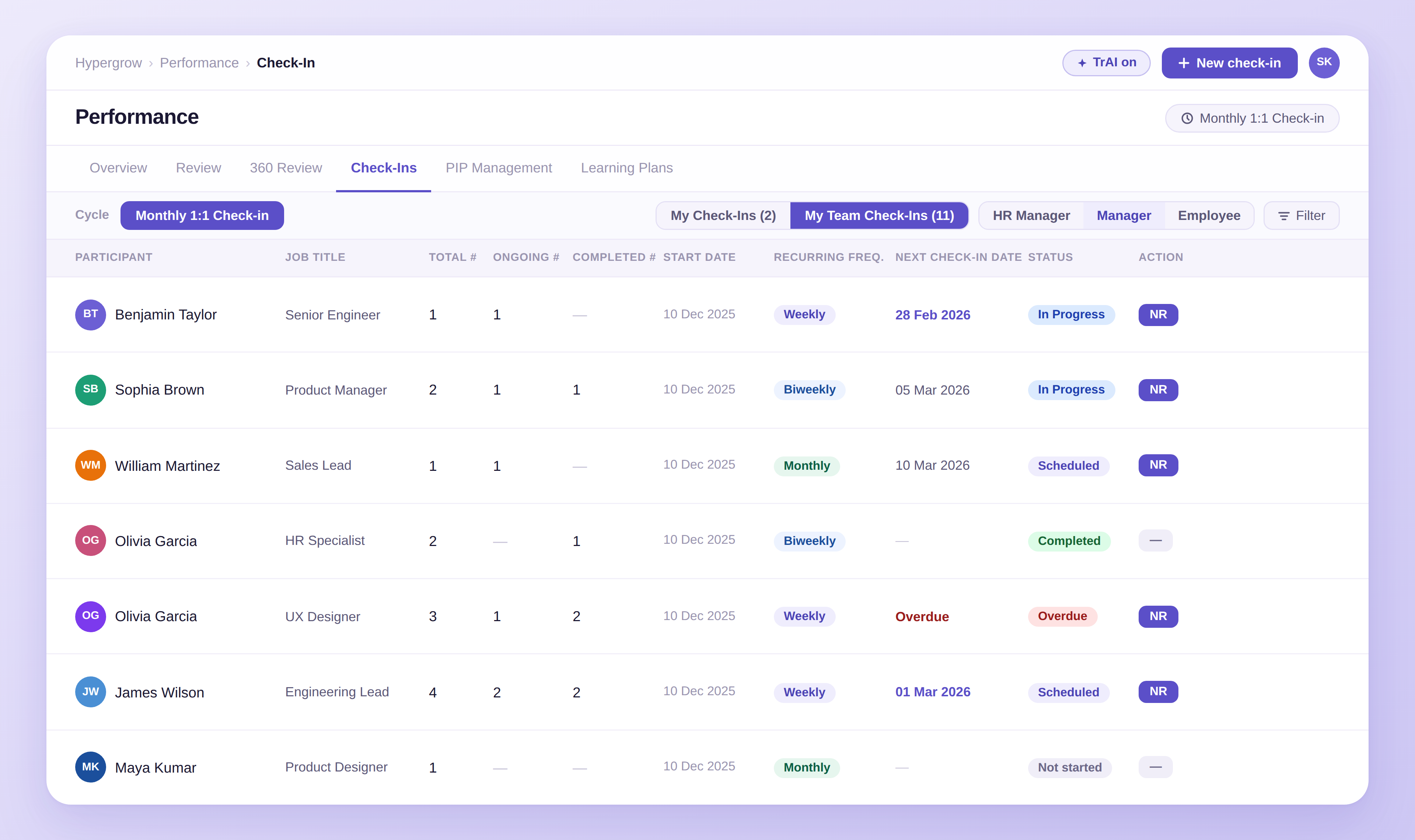Click William Martinez's WM avatar
Screen dimensions: 1415x840
[x=91, y=465]
